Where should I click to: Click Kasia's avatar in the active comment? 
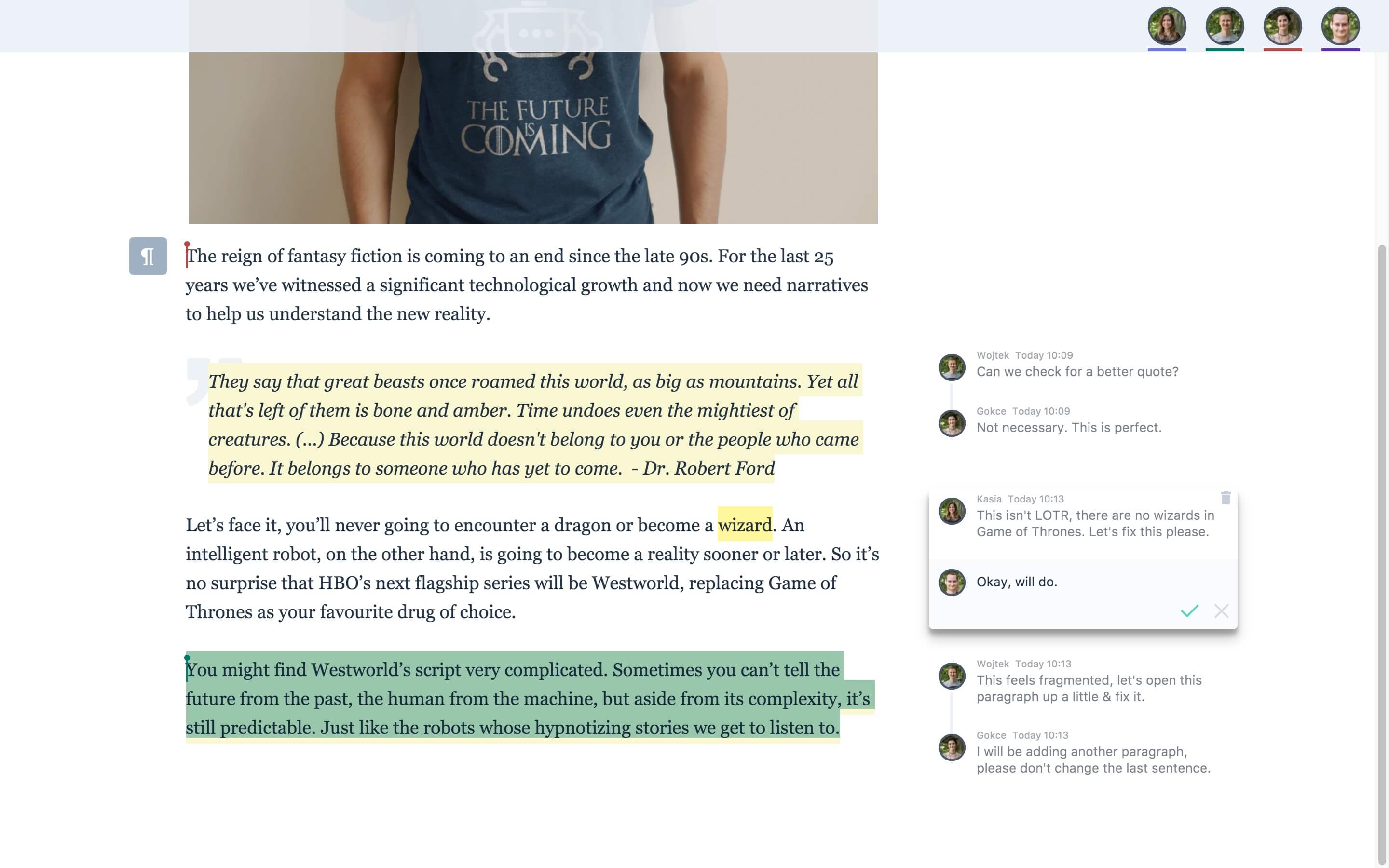[952, 511]
